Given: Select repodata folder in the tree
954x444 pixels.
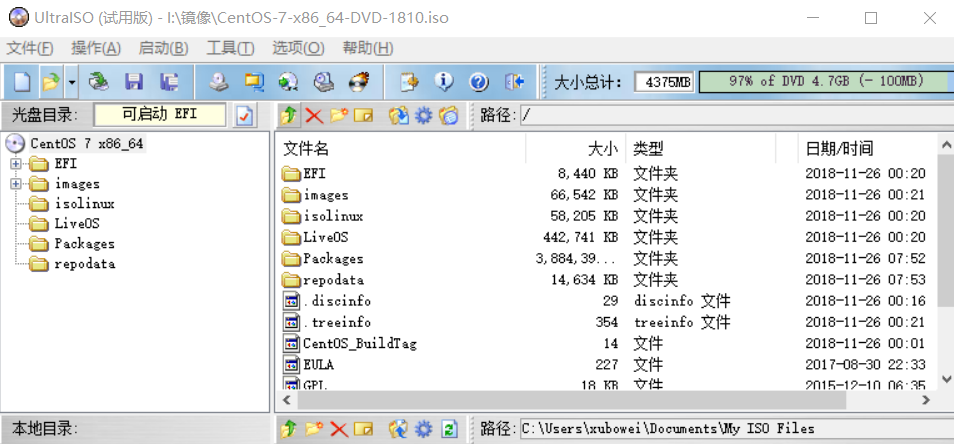Looking at the screenshot, I should tap(85, 264).
